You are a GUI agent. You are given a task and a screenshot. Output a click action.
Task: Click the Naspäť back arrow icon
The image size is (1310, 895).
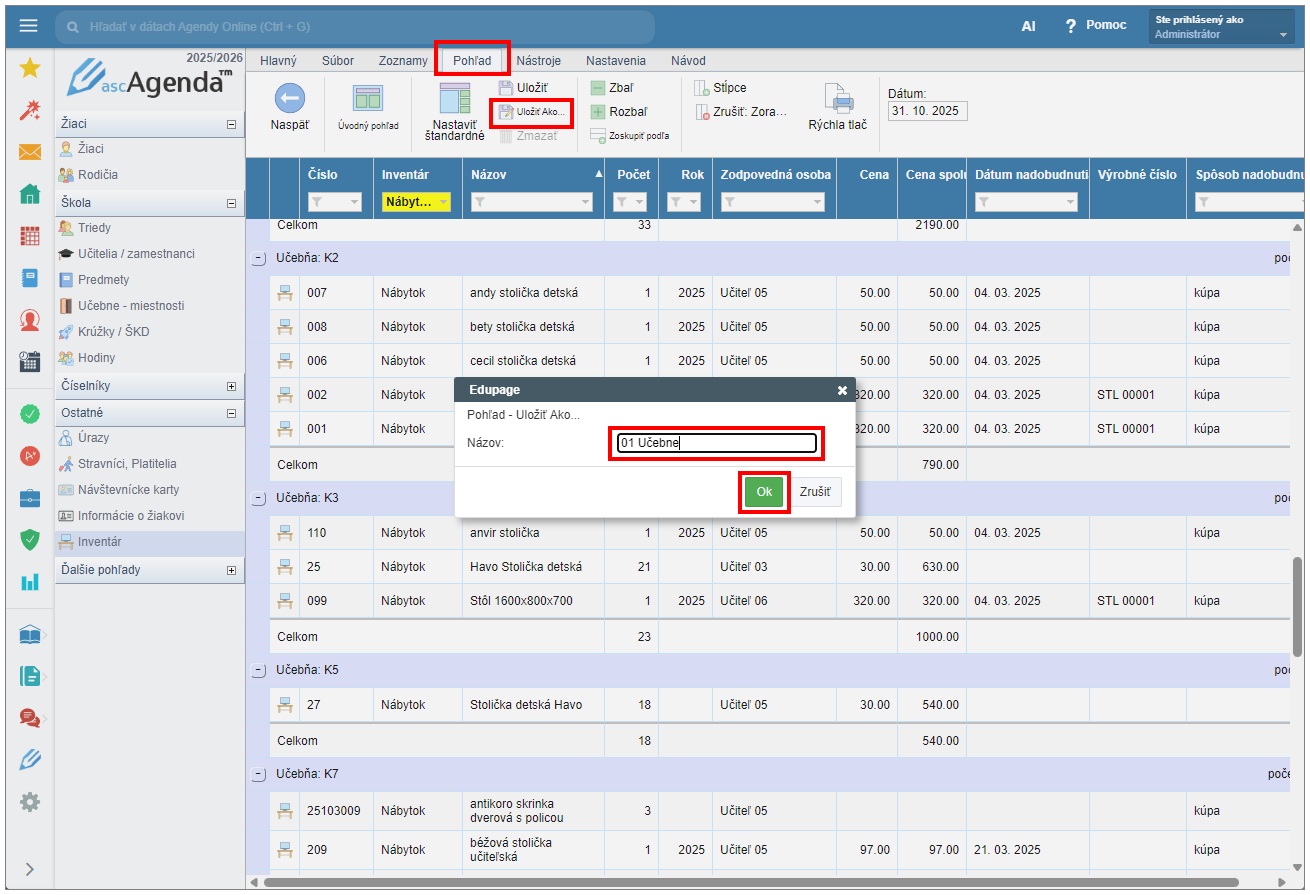click(x=289, y=99)
